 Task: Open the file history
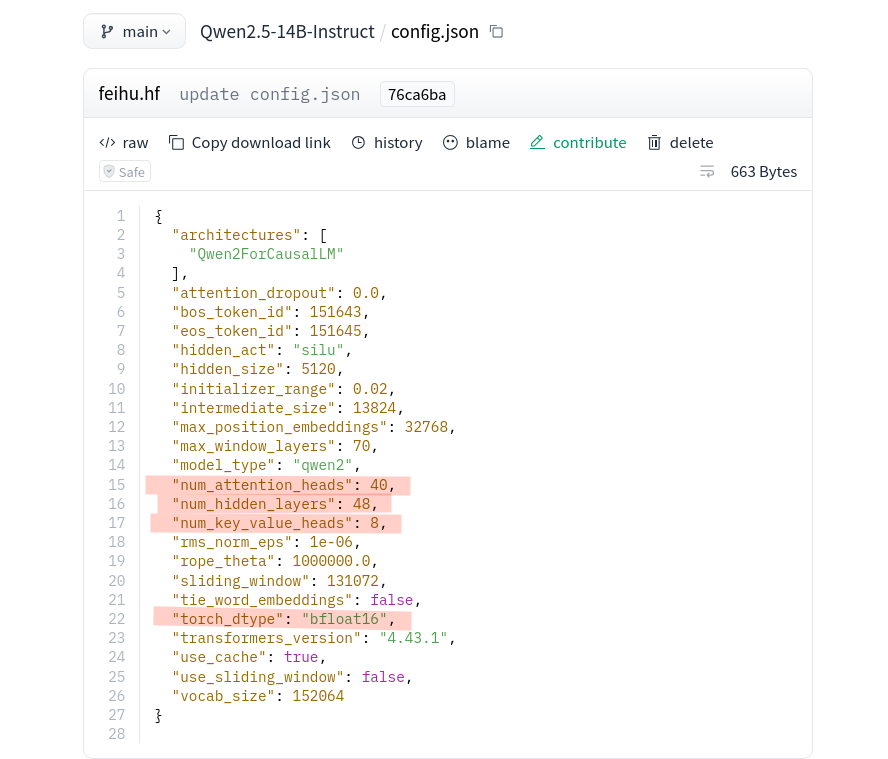click(x=387, y=143)
